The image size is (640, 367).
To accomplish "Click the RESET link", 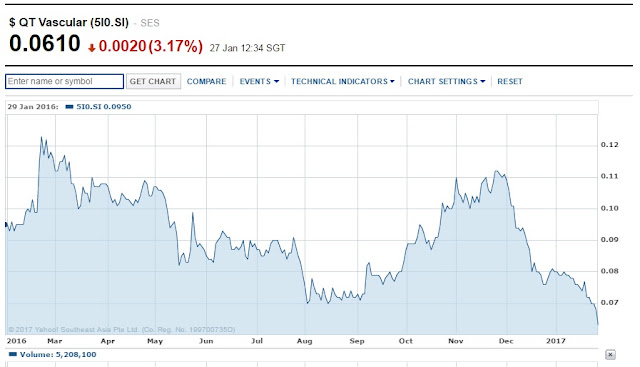I will point(510,81).
